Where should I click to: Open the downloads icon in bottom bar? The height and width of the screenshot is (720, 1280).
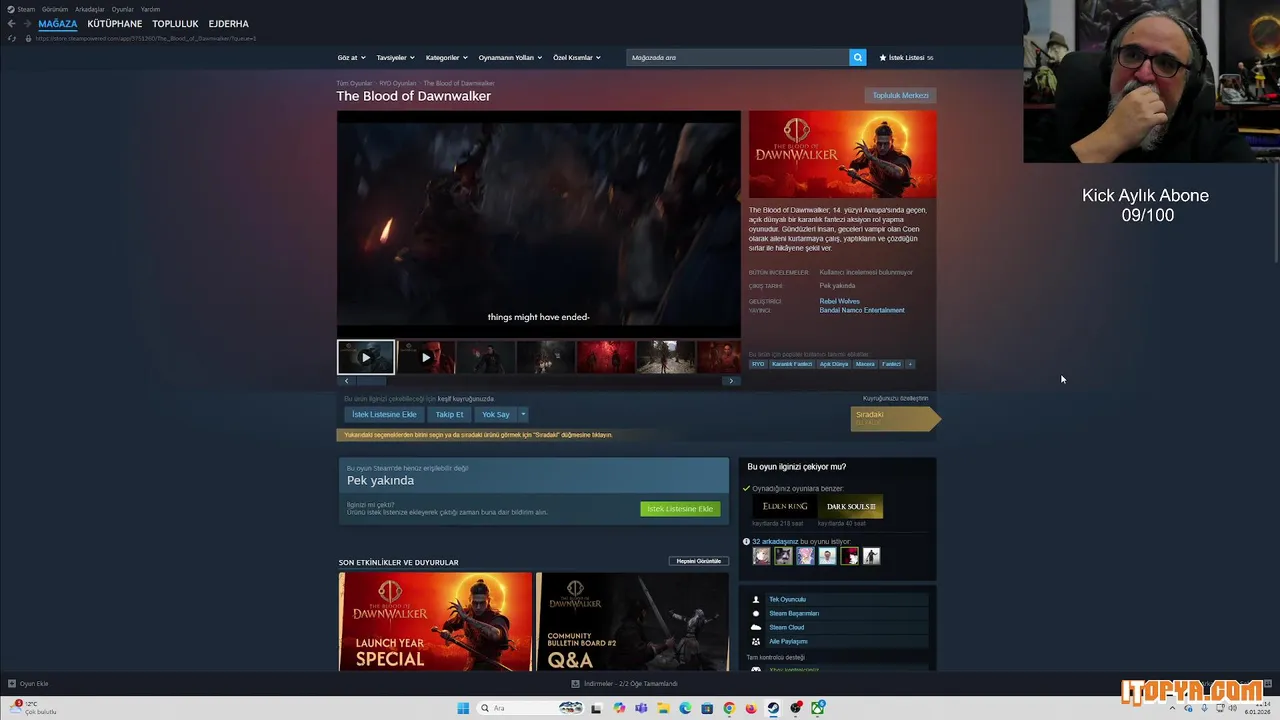pyautogui.click(x=575, y=683)
